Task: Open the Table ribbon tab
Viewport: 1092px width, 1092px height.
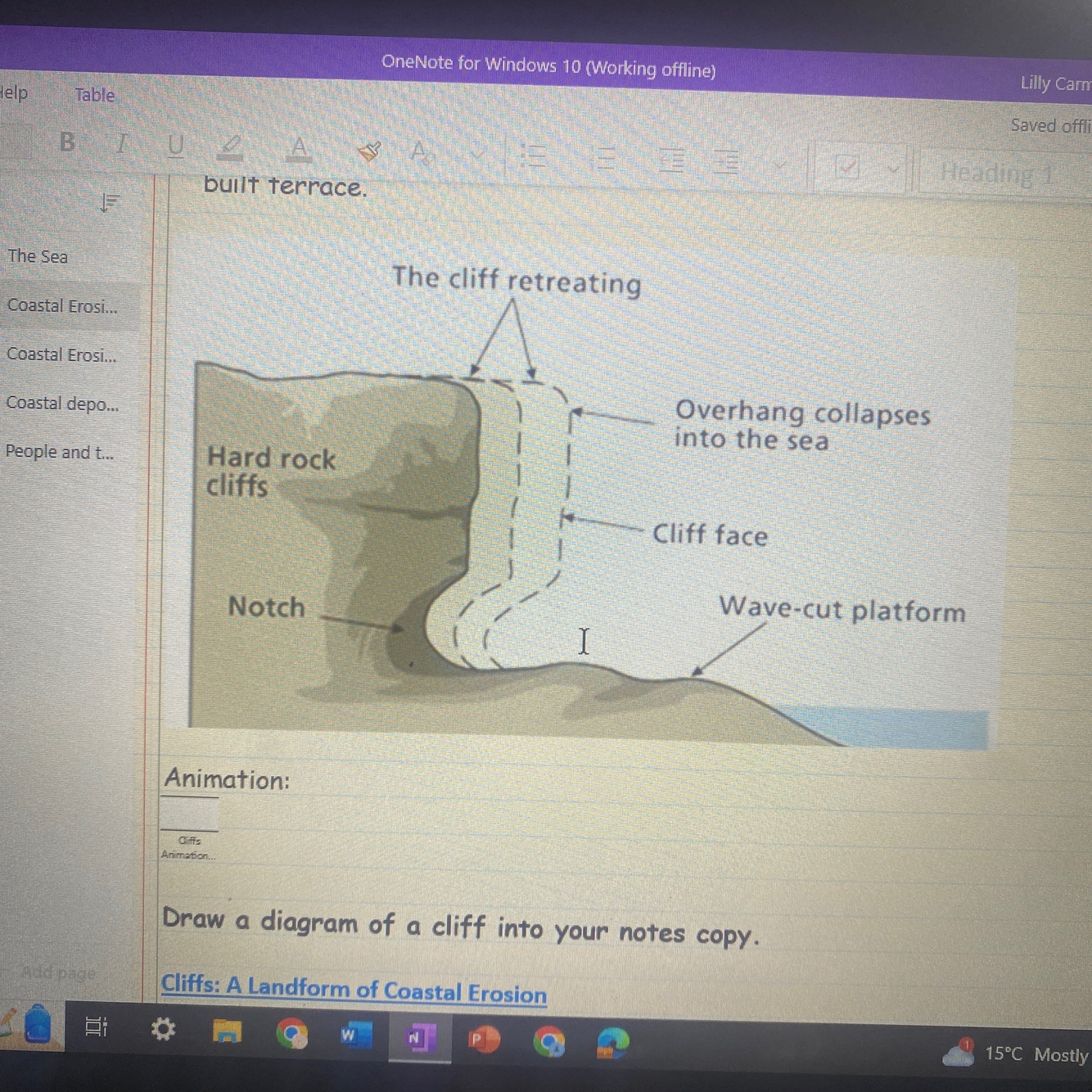Action: tap(95, 95)
